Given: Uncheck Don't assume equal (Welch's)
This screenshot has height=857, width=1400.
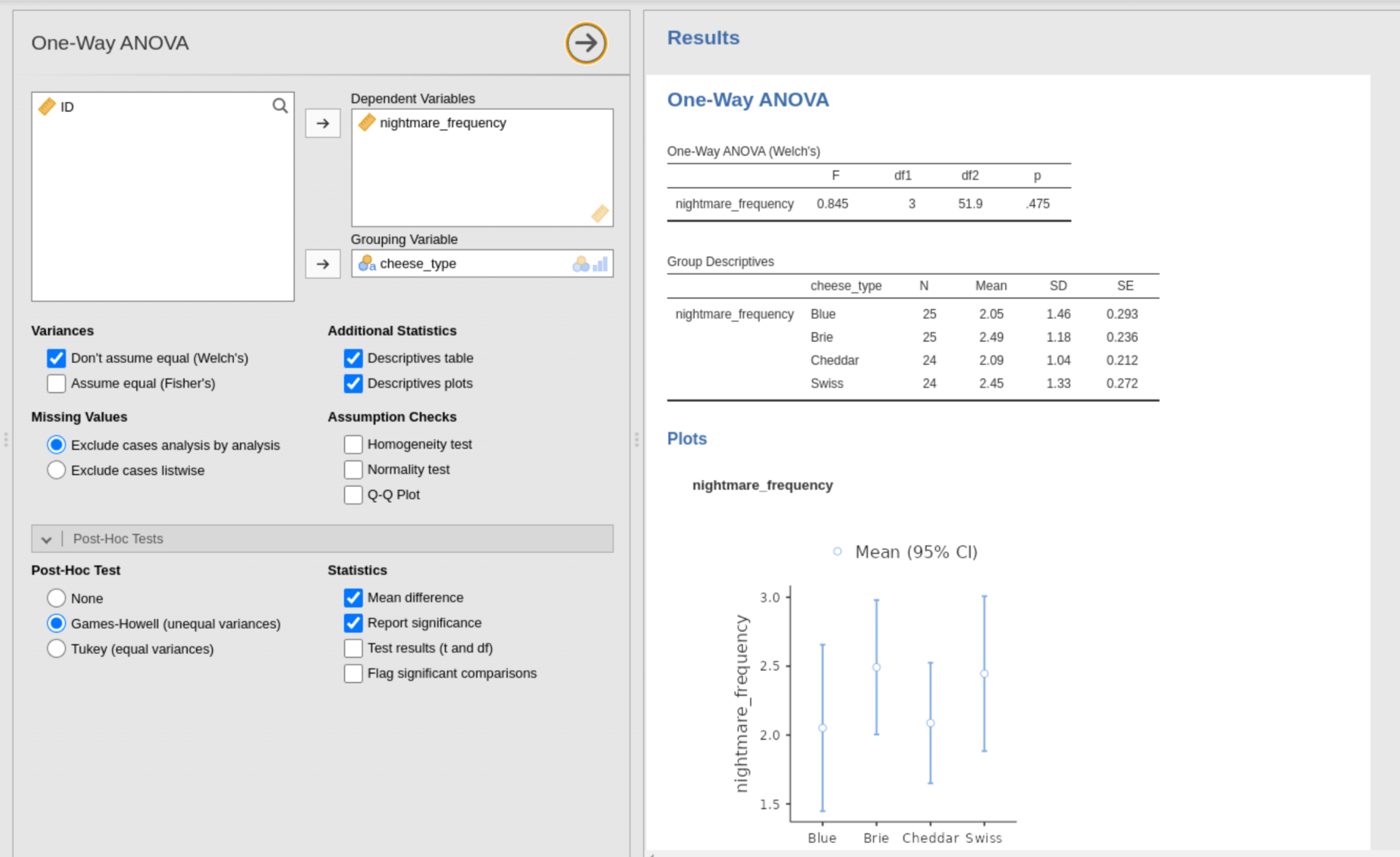Looking at the screenshot, I should (x=56, y=359).
